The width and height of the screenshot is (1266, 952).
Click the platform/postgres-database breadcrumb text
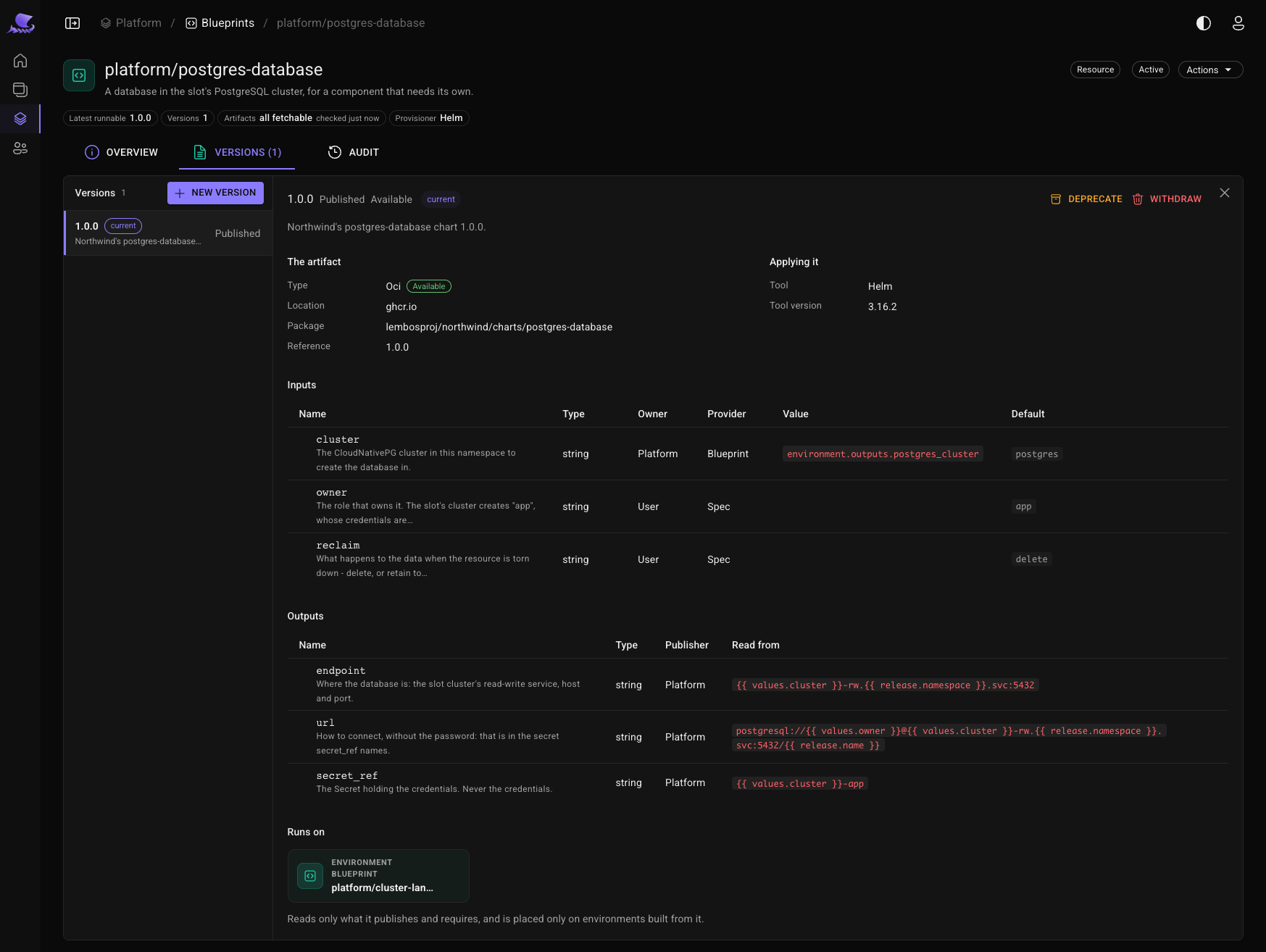(351, 23)
